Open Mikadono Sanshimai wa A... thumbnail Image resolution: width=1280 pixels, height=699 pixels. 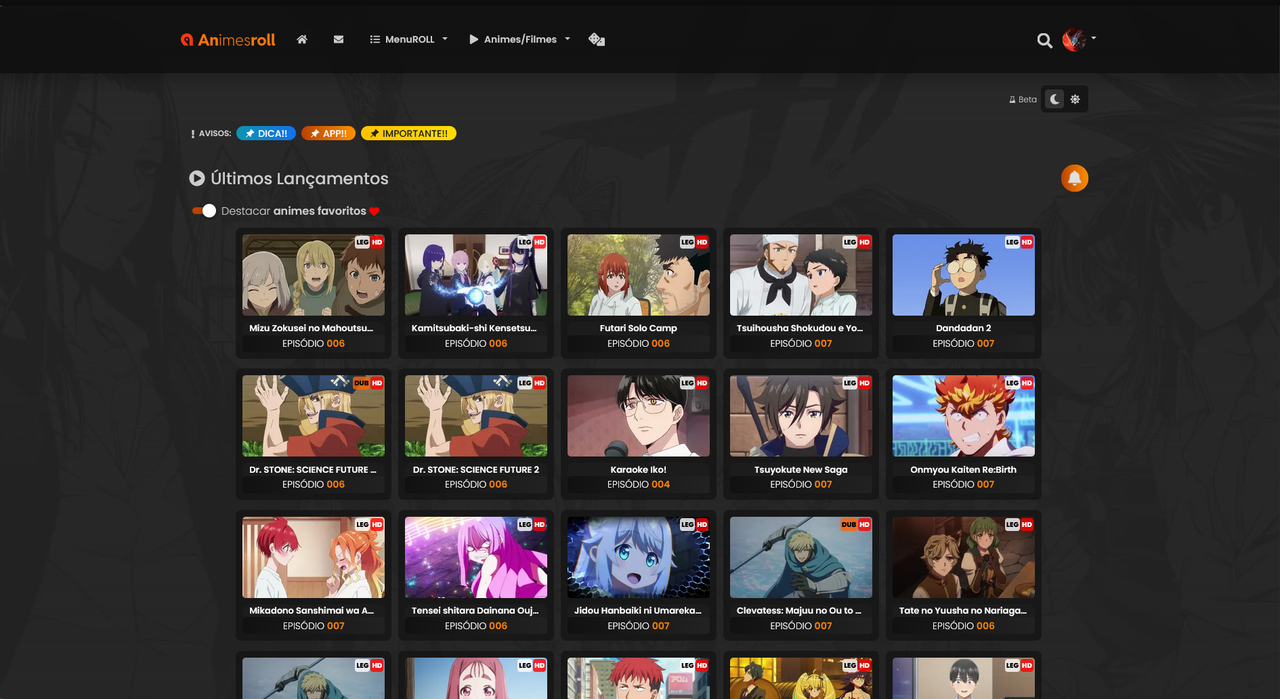pos(313,557)
